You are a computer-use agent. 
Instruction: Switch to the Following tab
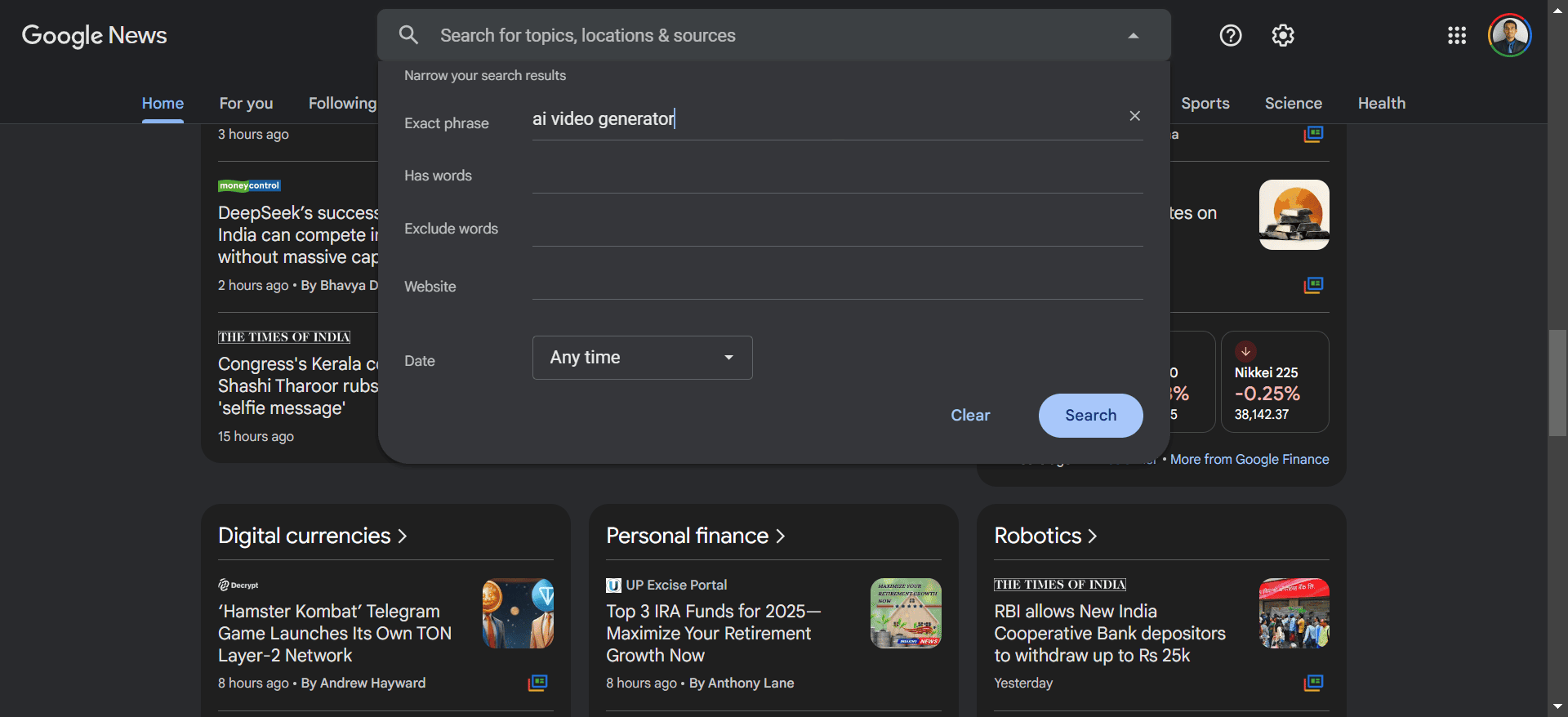click(342, 103)
